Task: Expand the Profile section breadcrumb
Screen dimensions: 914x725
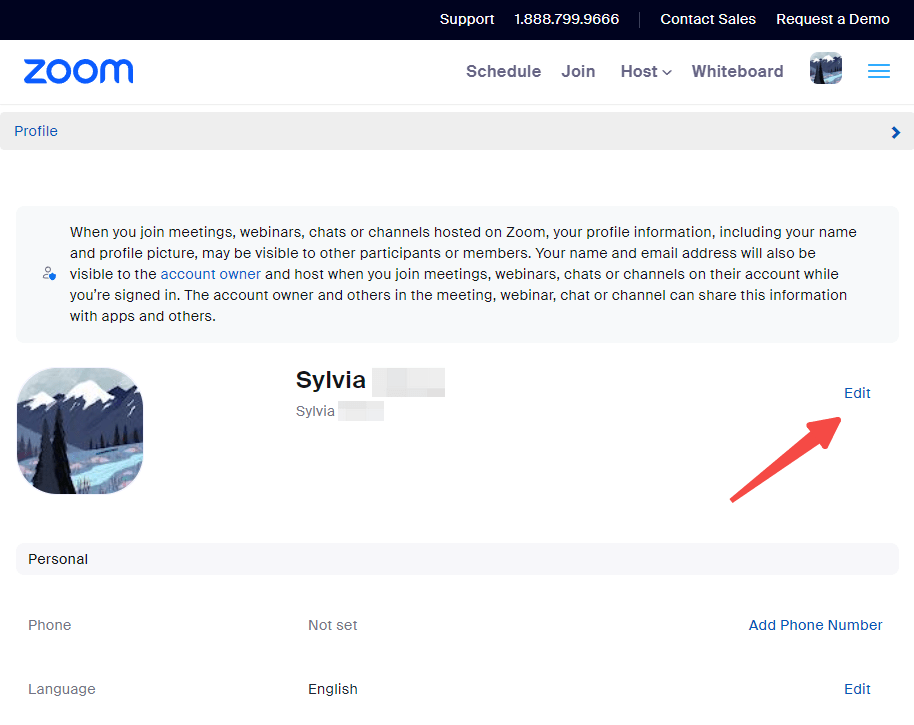Action: point(36,131)
